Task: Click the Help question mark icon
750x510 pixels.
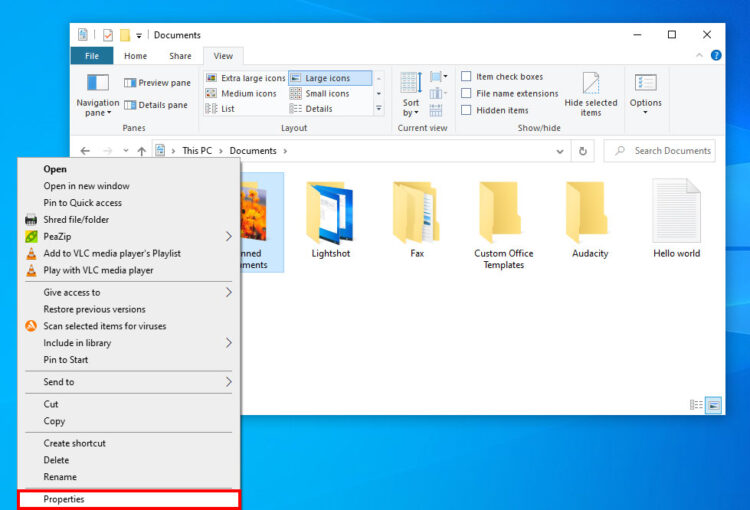Action: pos(716,56)
